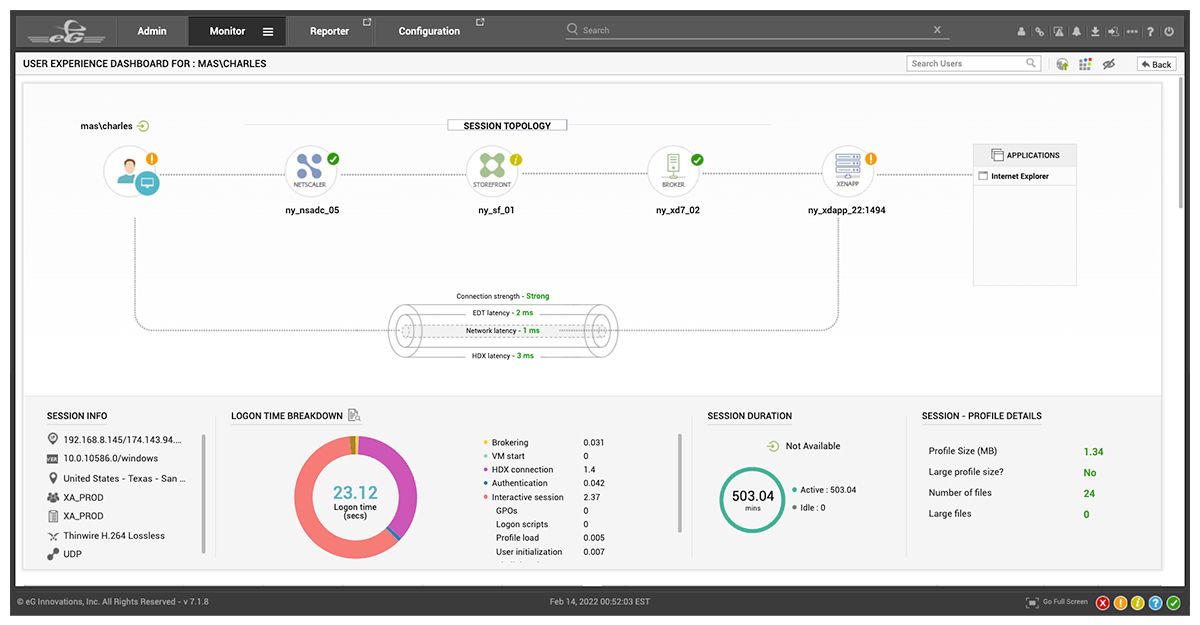Click the chain link icon in header

1039,31
